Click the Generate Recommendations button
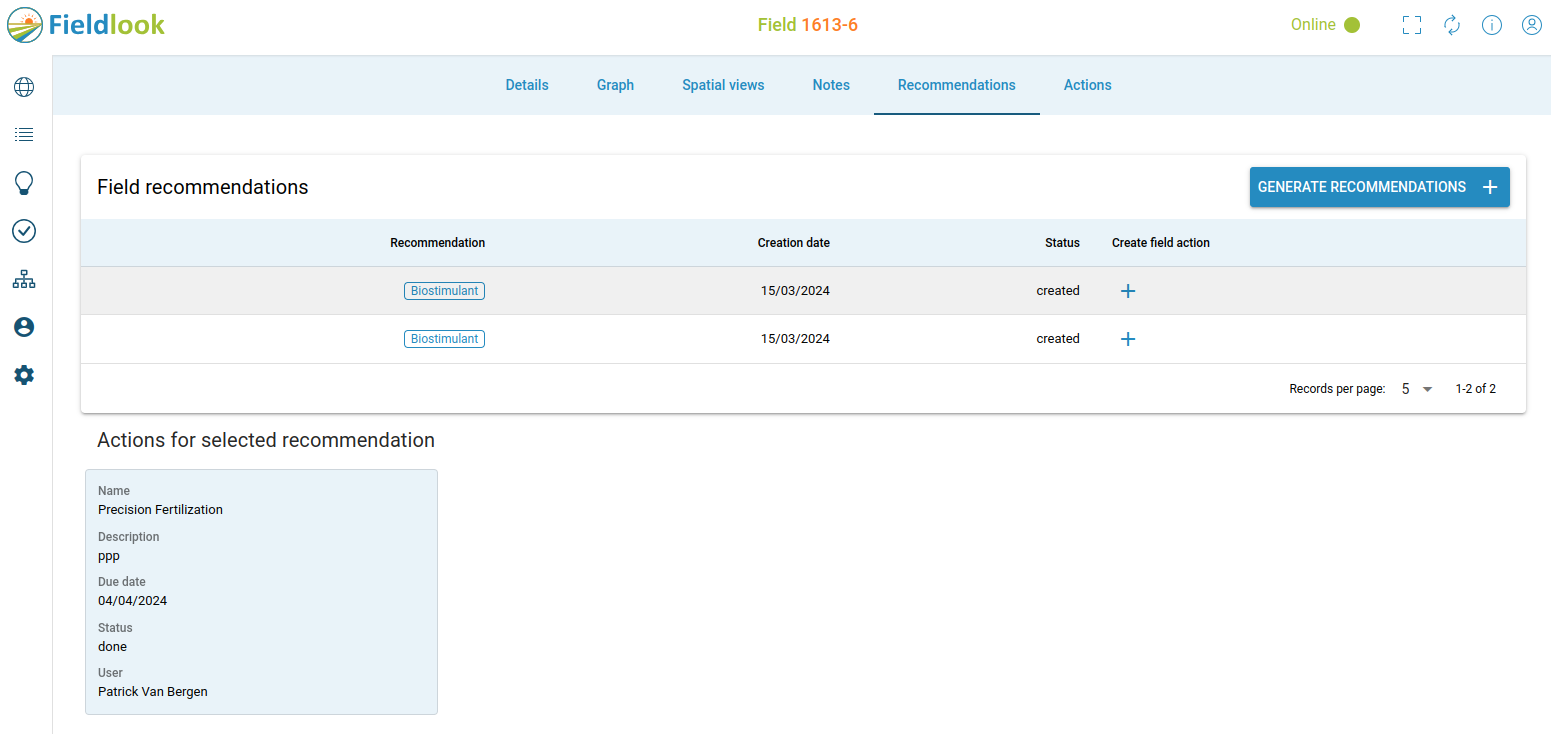 (1379, 187)
